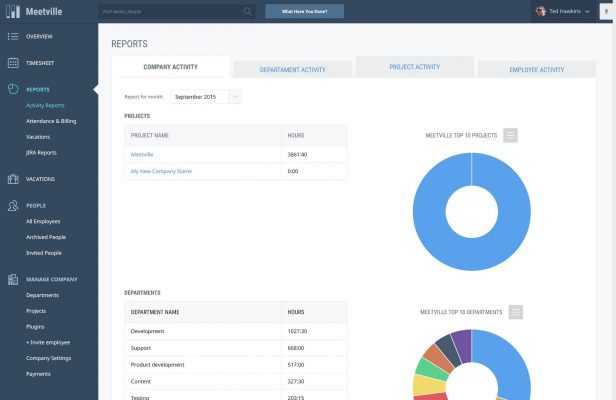The width and height of the screenshot is (616, 400).
Task: Open Plugins settings
Action: tap(35, 327)
